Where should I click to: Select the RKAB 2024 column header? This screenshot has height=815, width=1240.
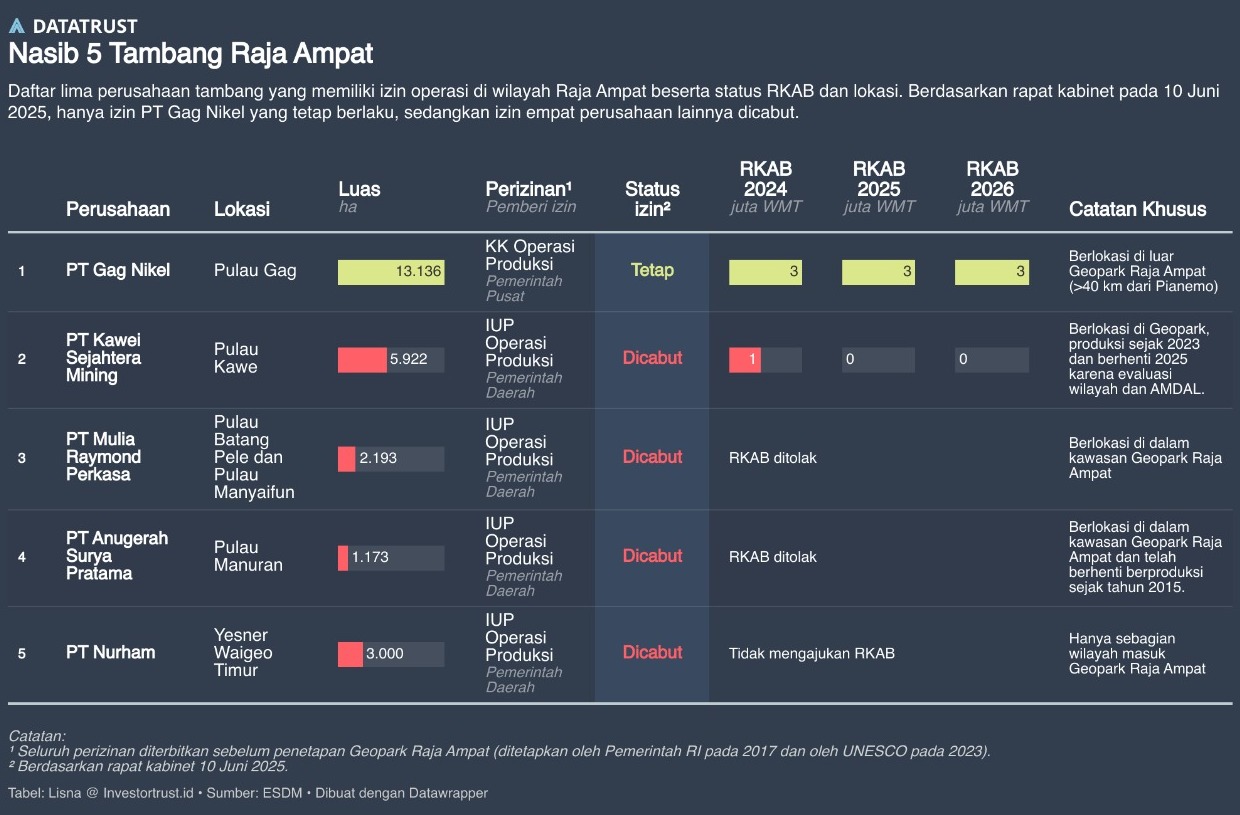point(765,179)
